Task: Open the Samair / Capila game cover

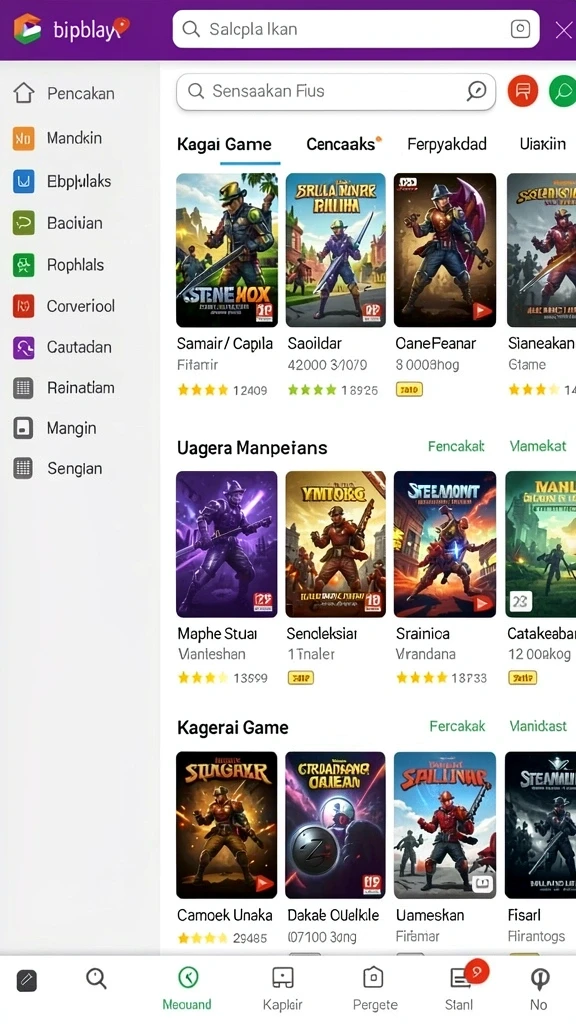Action: [227, 249]
